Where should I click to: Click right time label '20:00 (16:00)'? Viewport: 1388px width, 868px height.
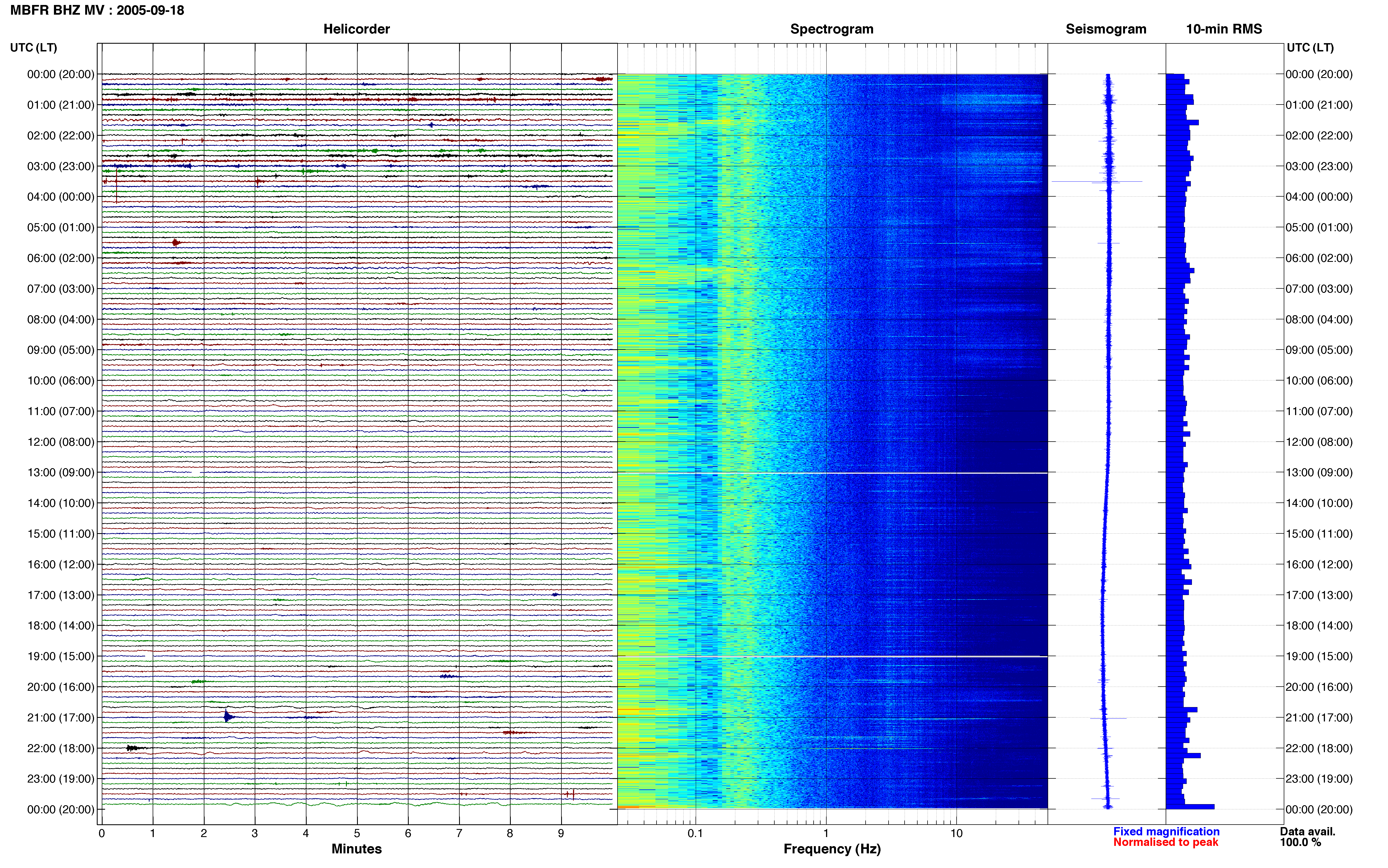(1319, 687)
